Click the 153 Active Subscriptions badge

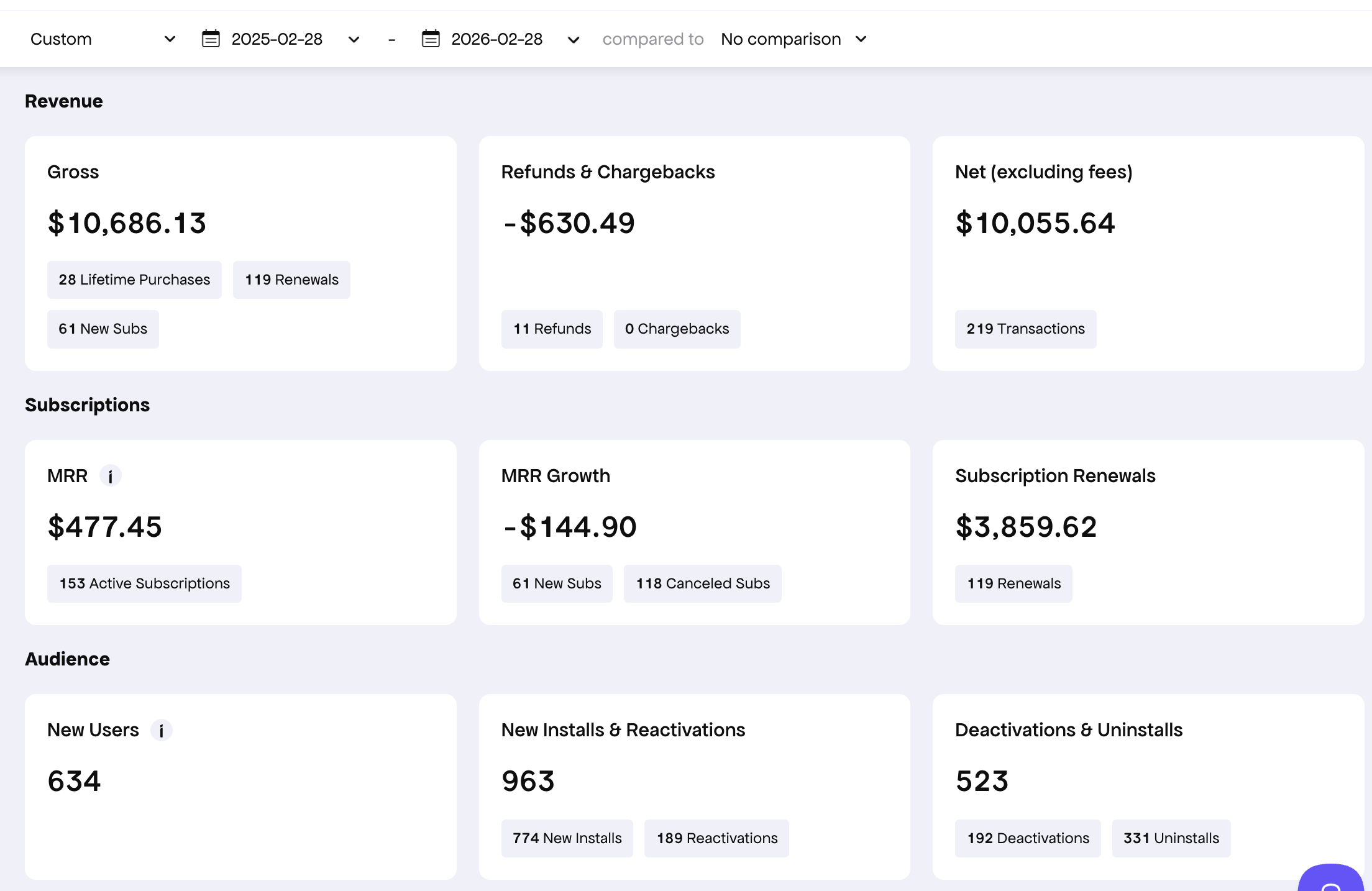pyautogui.click(x=144, y=583)
